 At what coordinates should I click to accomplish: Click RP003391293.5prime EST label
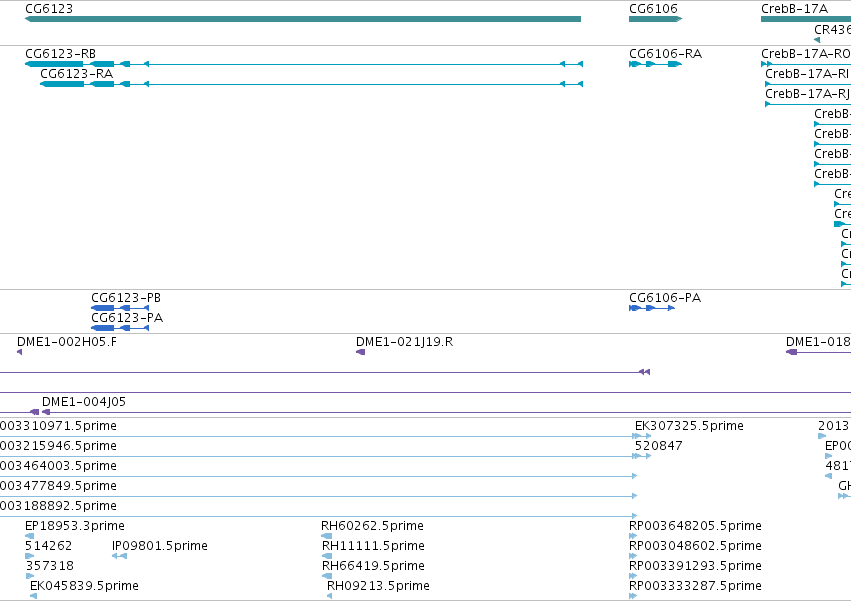[x=695, y=566]
